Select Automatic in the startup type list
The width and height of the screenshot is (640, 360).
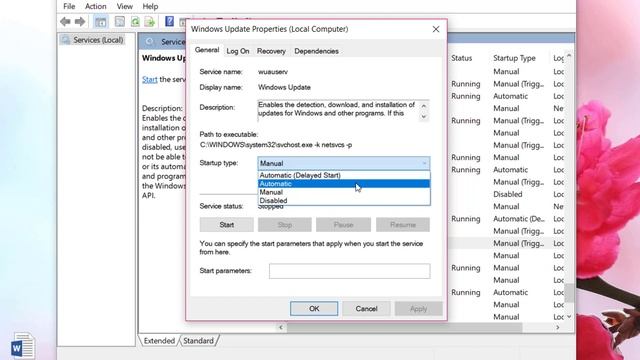[x=344, y=184]
